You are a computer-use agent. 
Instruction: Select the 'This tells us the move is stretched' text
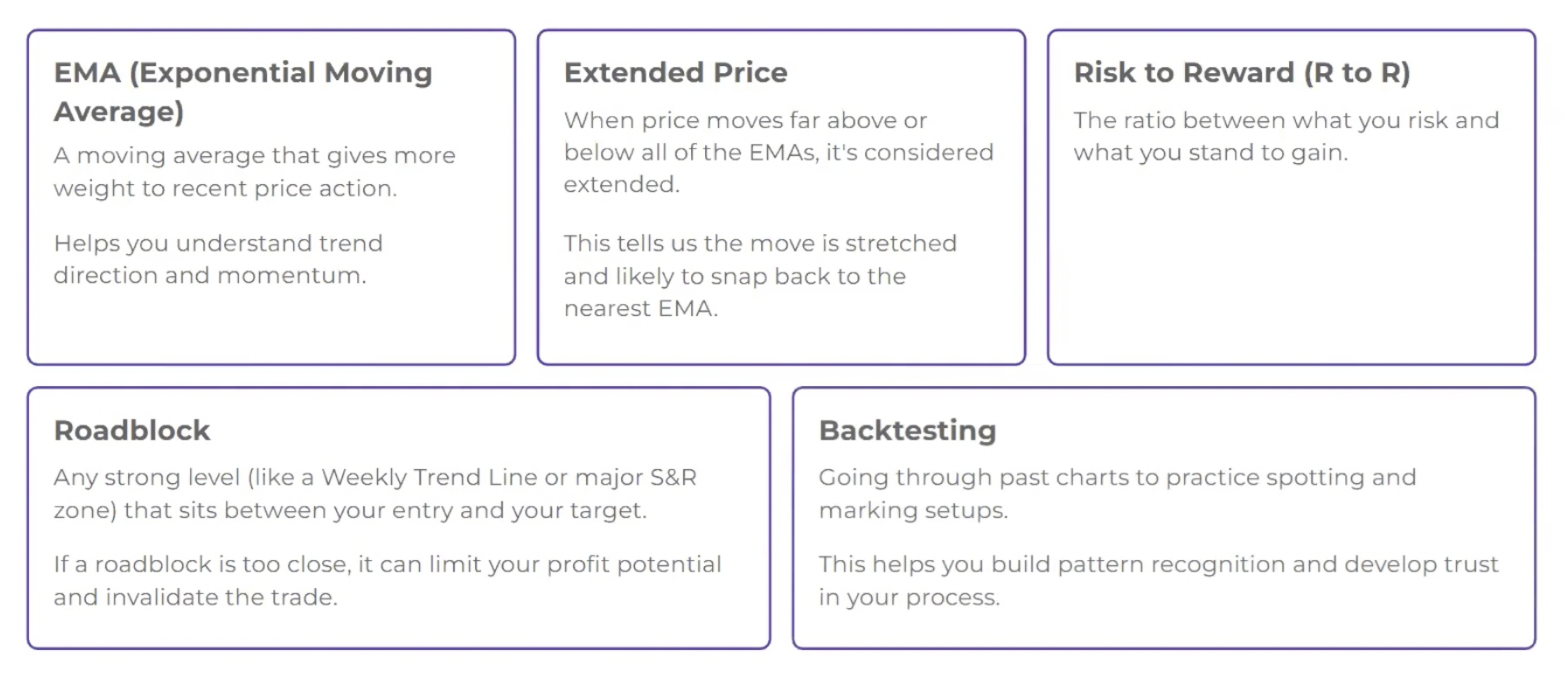coord(760,276)
